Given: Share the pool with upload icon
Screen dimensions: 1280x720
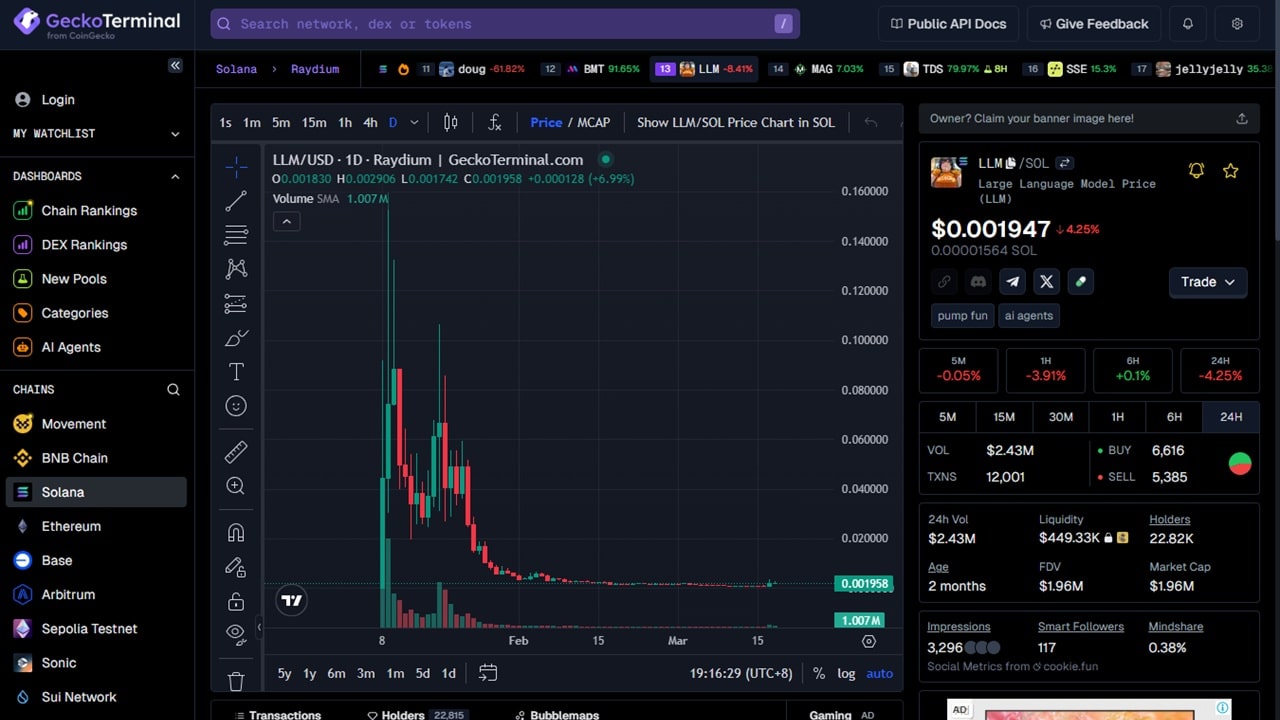Looking at the screenshot, I should 1242,118.
